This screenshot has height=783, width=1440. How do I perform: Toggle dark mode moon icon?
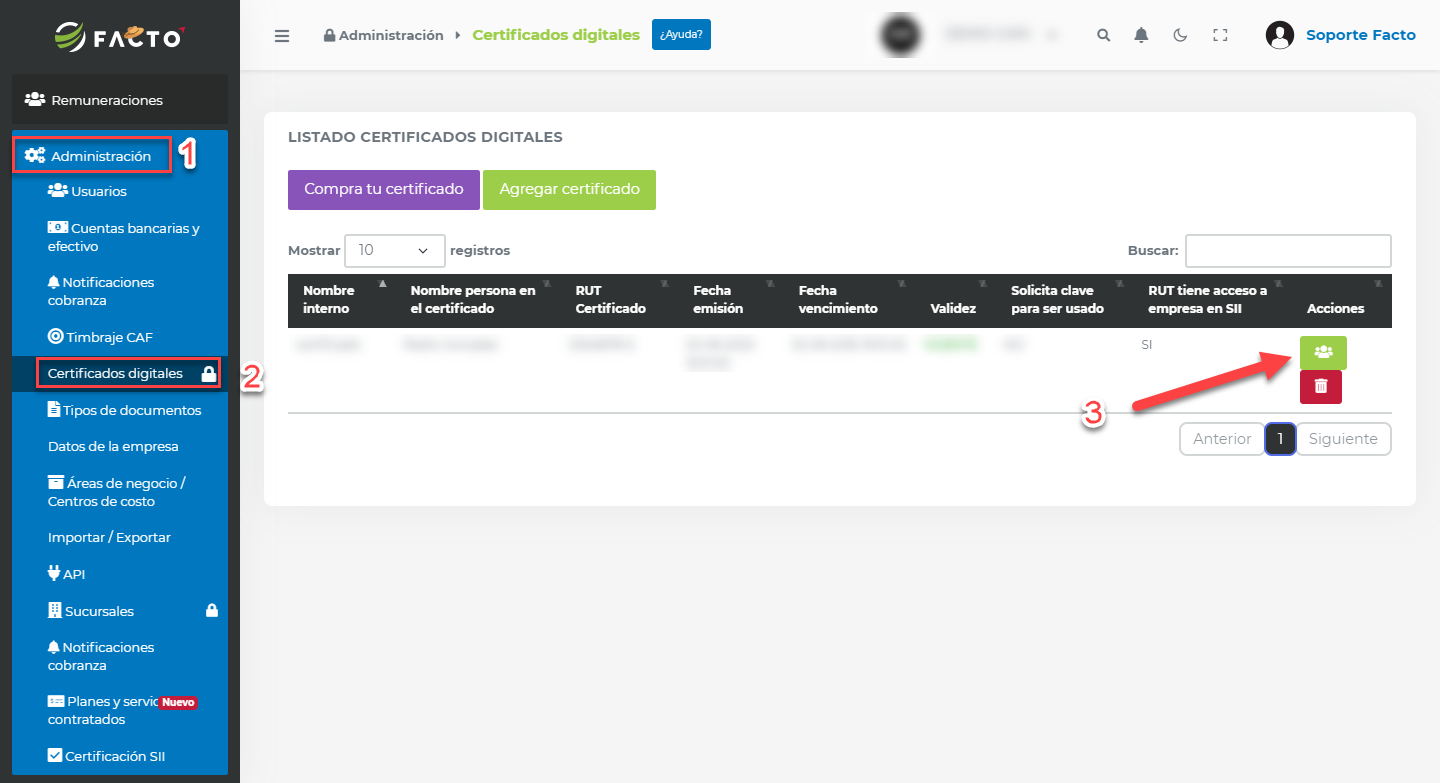[1180, 35]
